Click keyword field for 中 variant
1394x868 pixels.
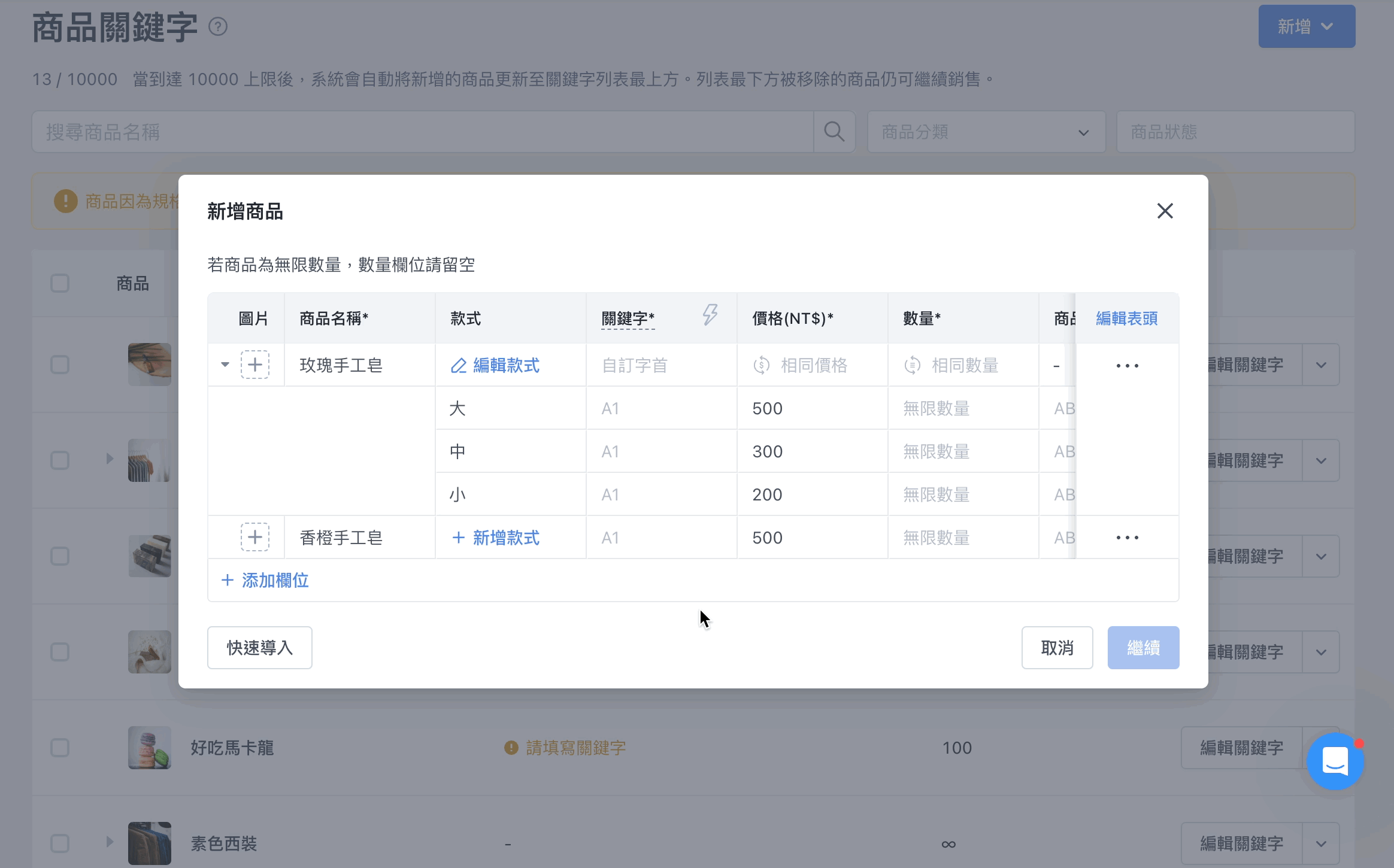(661, 451)
